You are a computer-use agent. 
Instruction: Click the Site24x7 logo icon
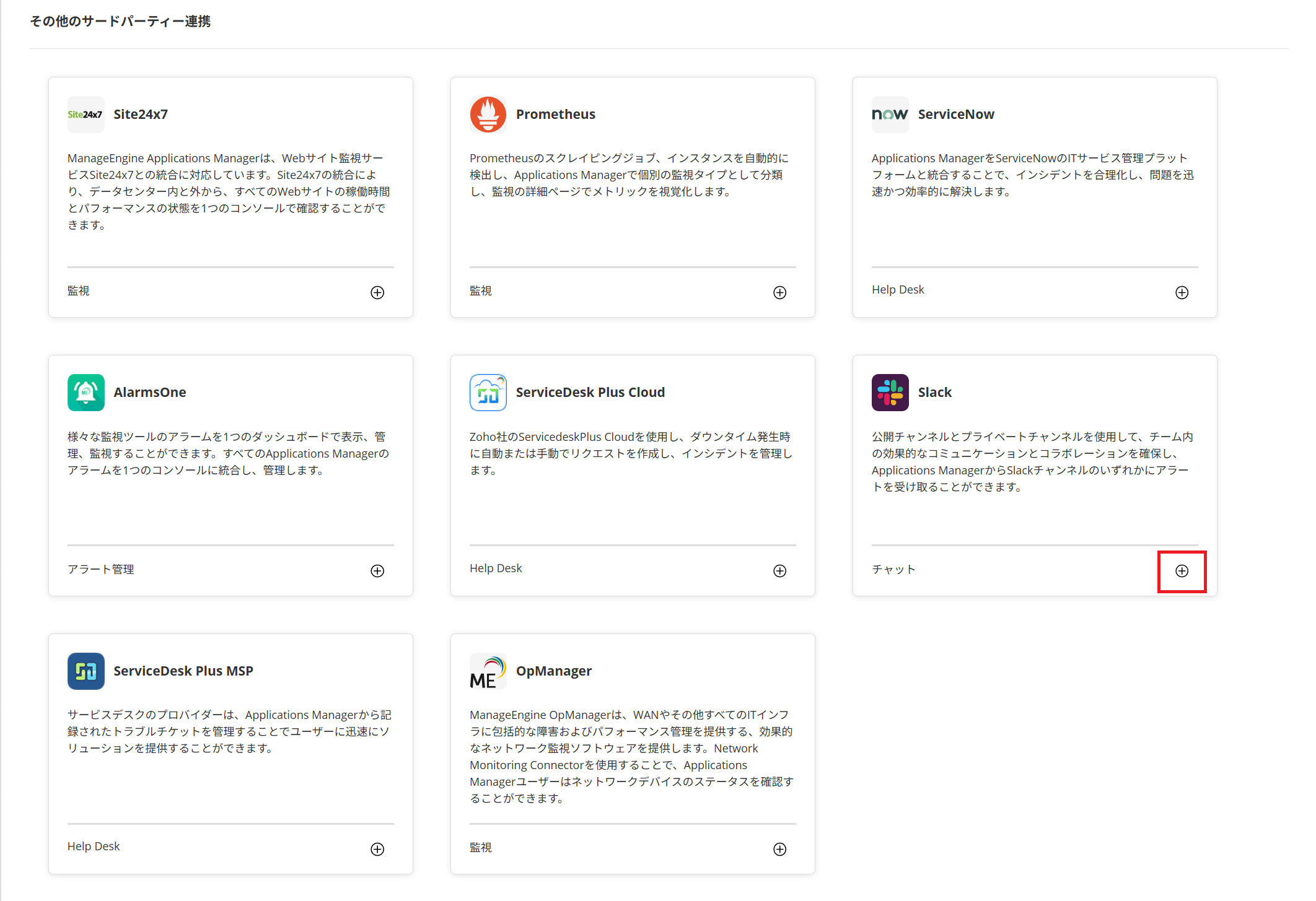pyautogui.click(x=86, y=115)
